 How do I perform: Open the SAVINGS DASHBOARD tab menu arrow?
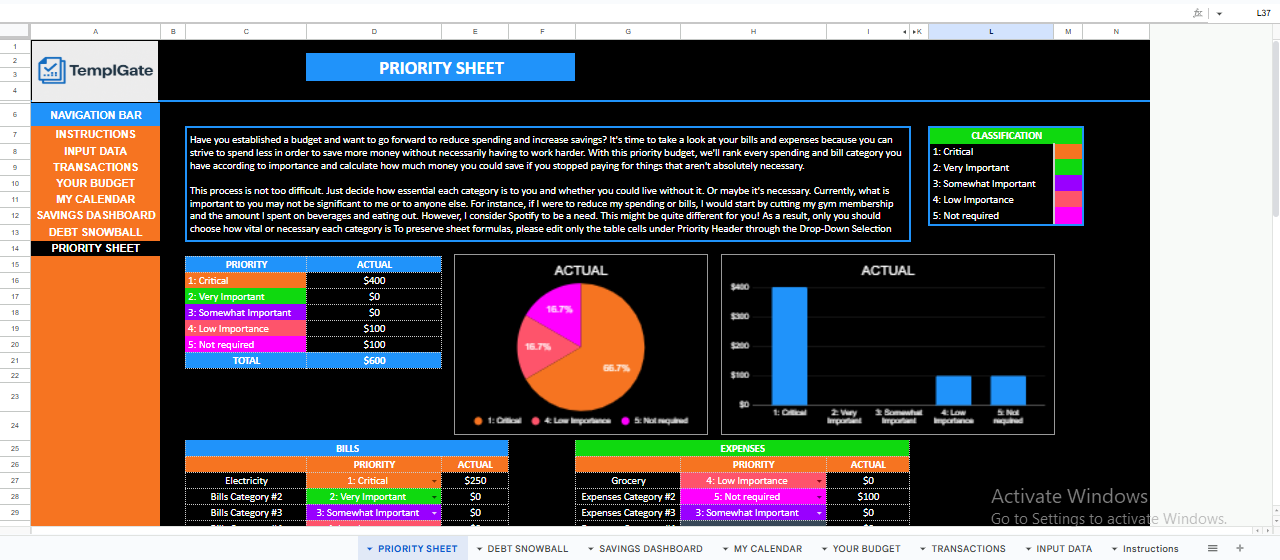click(590, 548)
